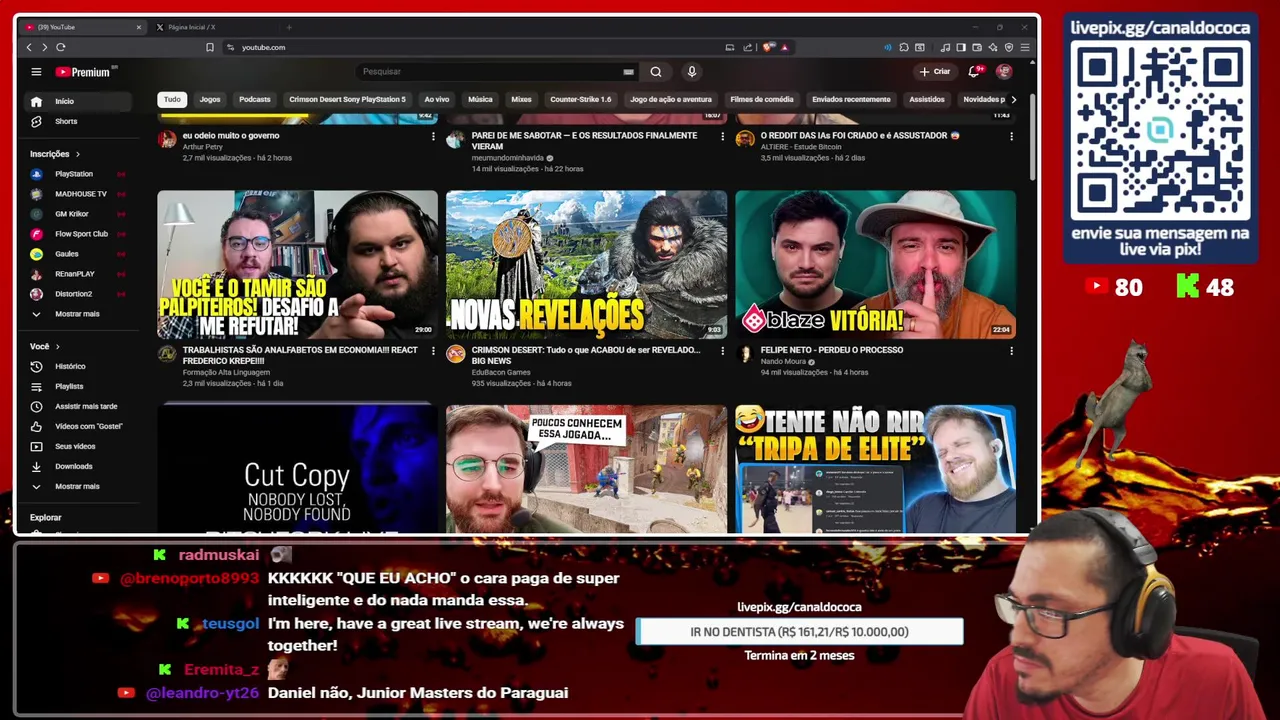Open more options for the REDDIT DAS IAs video
Viewport: 1280px width, 720px height.
point(1011,136)
